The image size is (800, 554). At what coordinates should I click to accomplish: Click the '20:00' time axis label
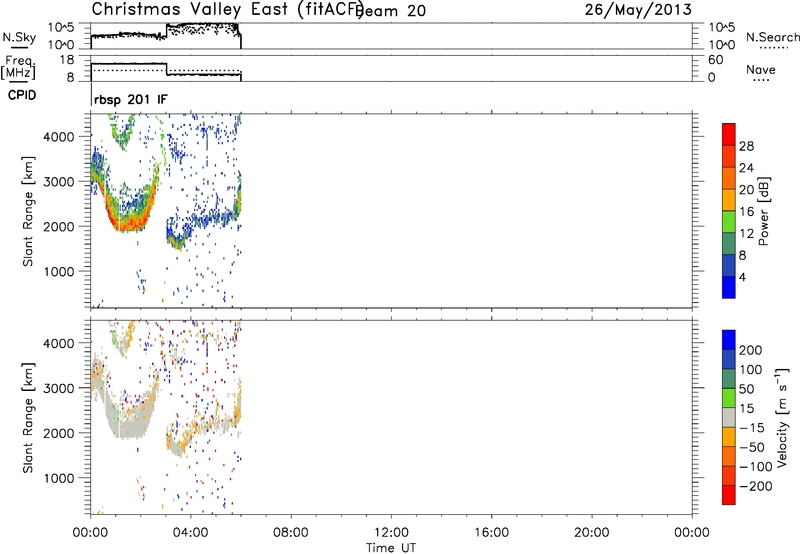coord(592,533)
